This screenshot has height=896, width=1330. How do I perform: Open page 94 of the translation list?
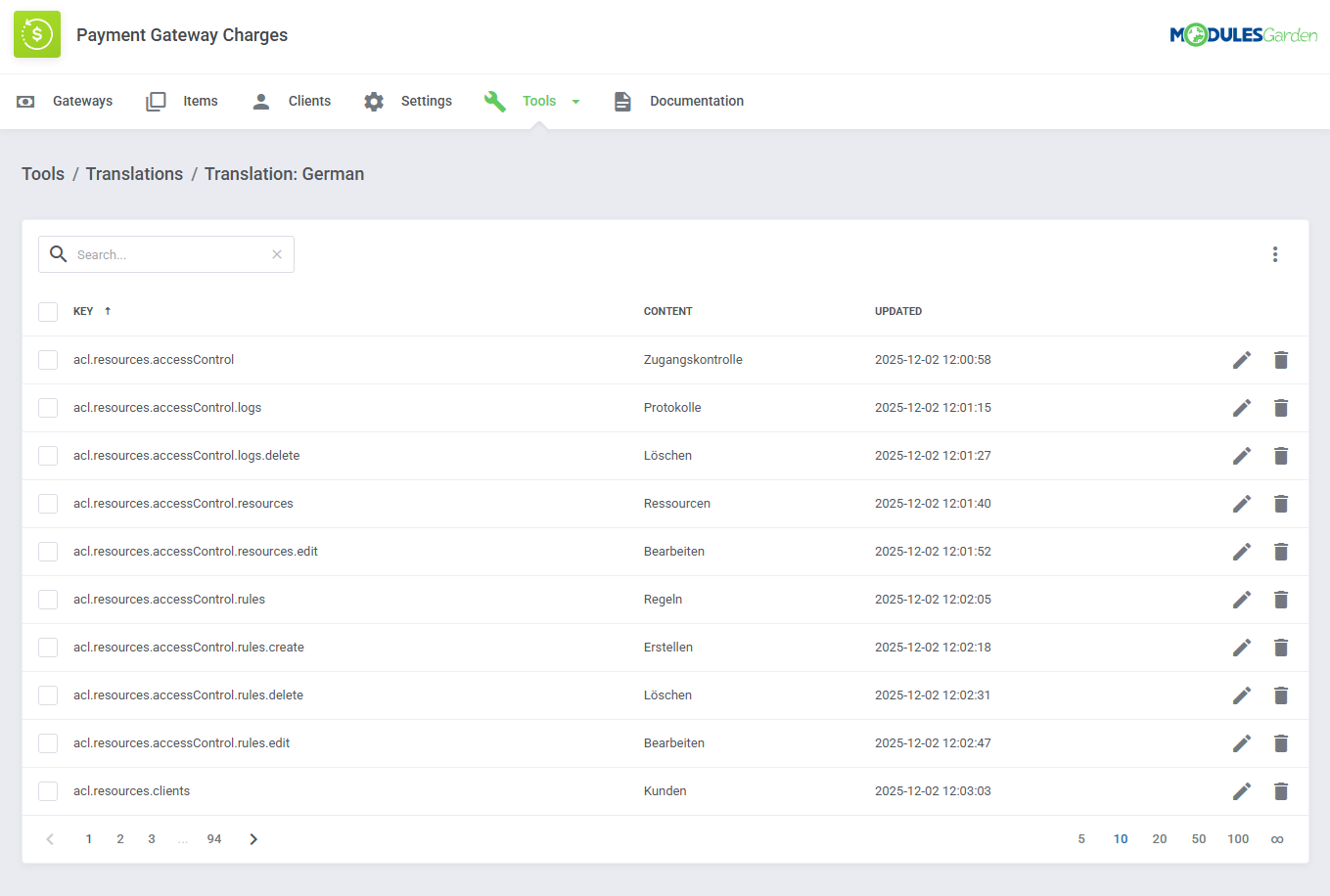(213, 838)
